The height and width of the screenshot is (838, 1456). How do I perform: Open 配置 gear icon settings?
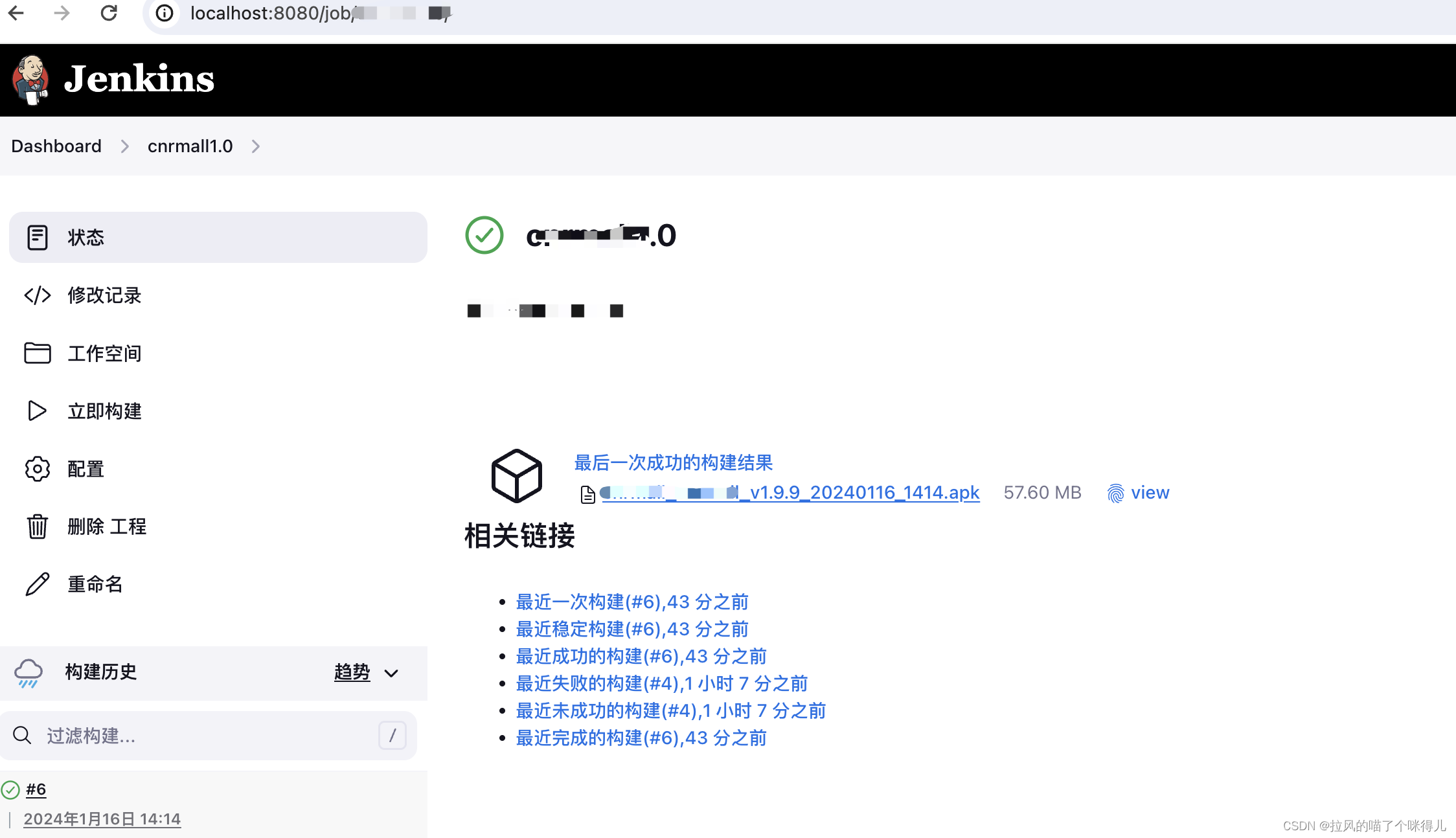[37, 469]
